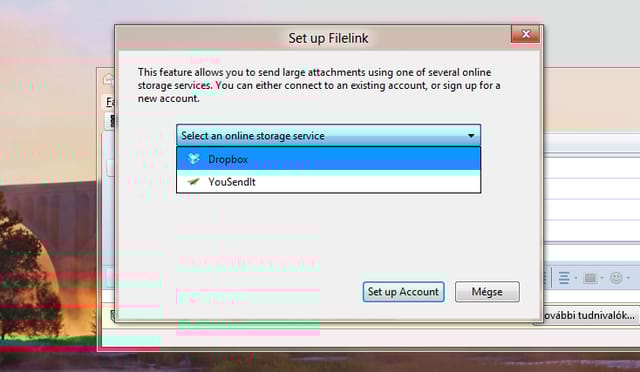Choose YouSendIt storage service
This screenshot has width=640, height=372.
(329, 182)
